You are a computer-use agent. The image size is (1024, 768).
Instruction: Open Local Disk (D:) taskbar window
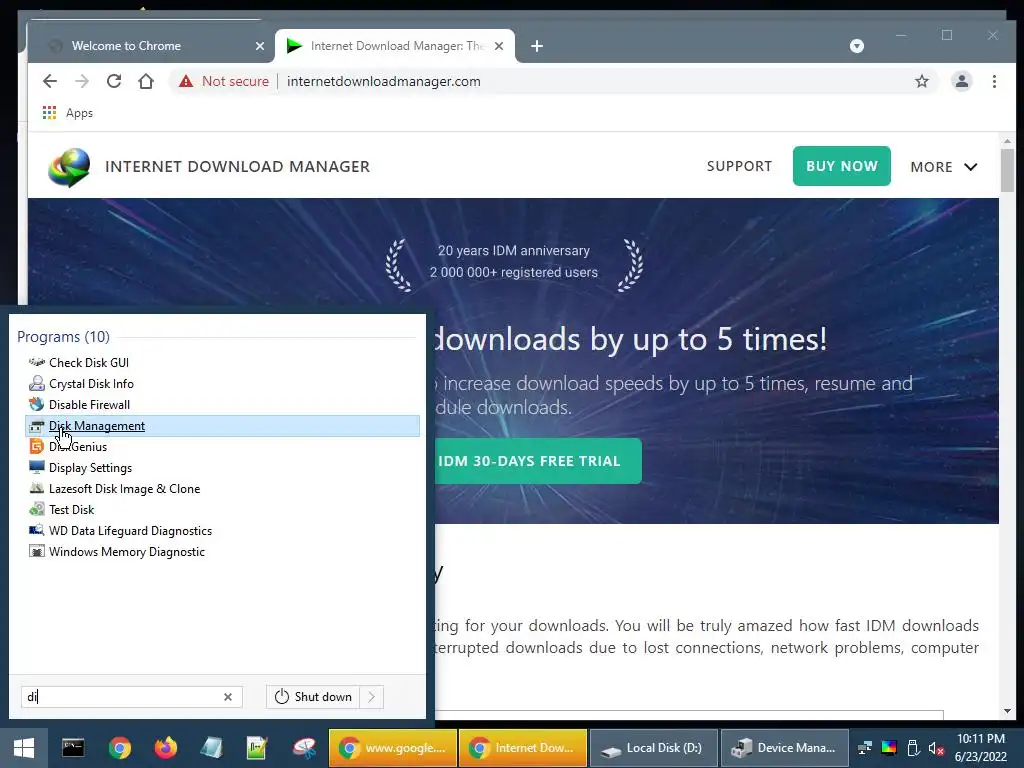(654, 748)
